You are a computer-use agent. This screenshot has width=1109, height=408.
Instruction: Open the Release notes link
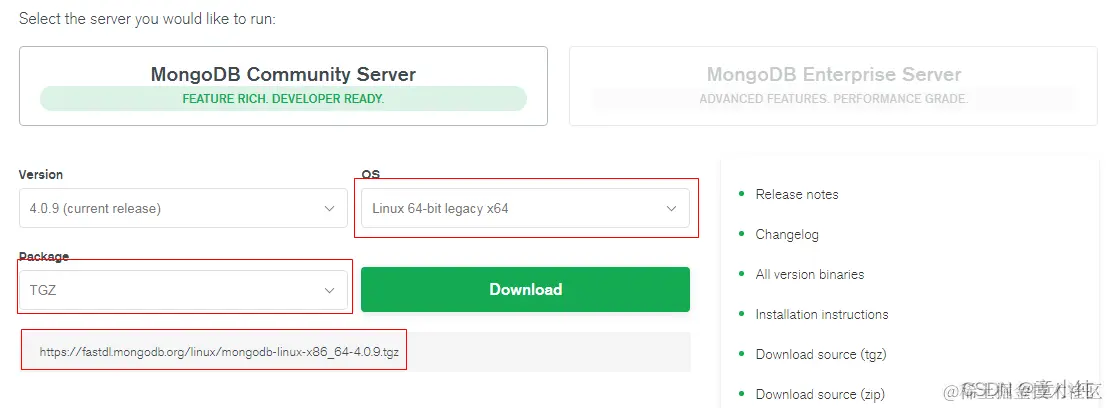796,194
